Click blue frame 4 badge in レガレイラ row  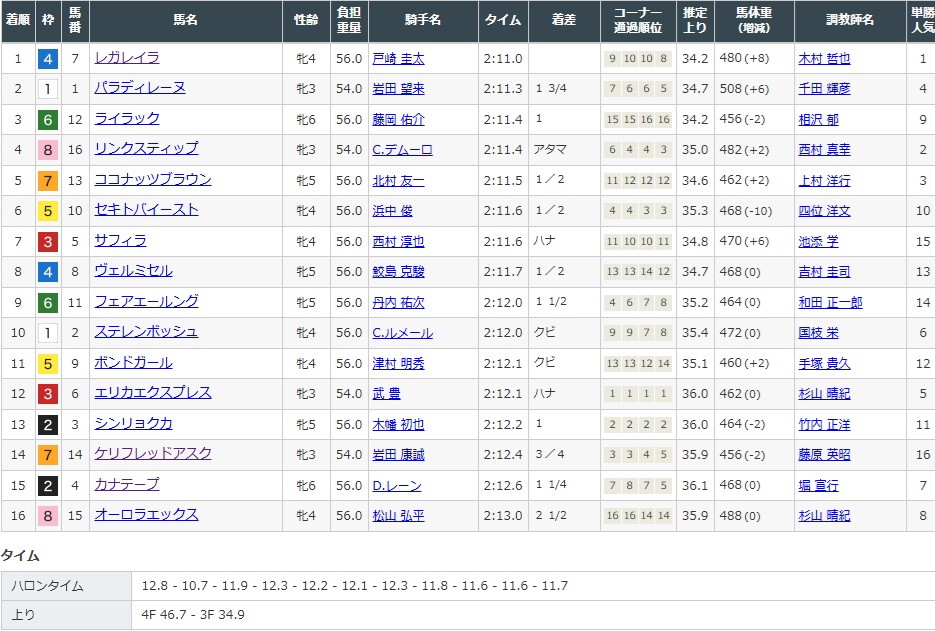[47, 59]
